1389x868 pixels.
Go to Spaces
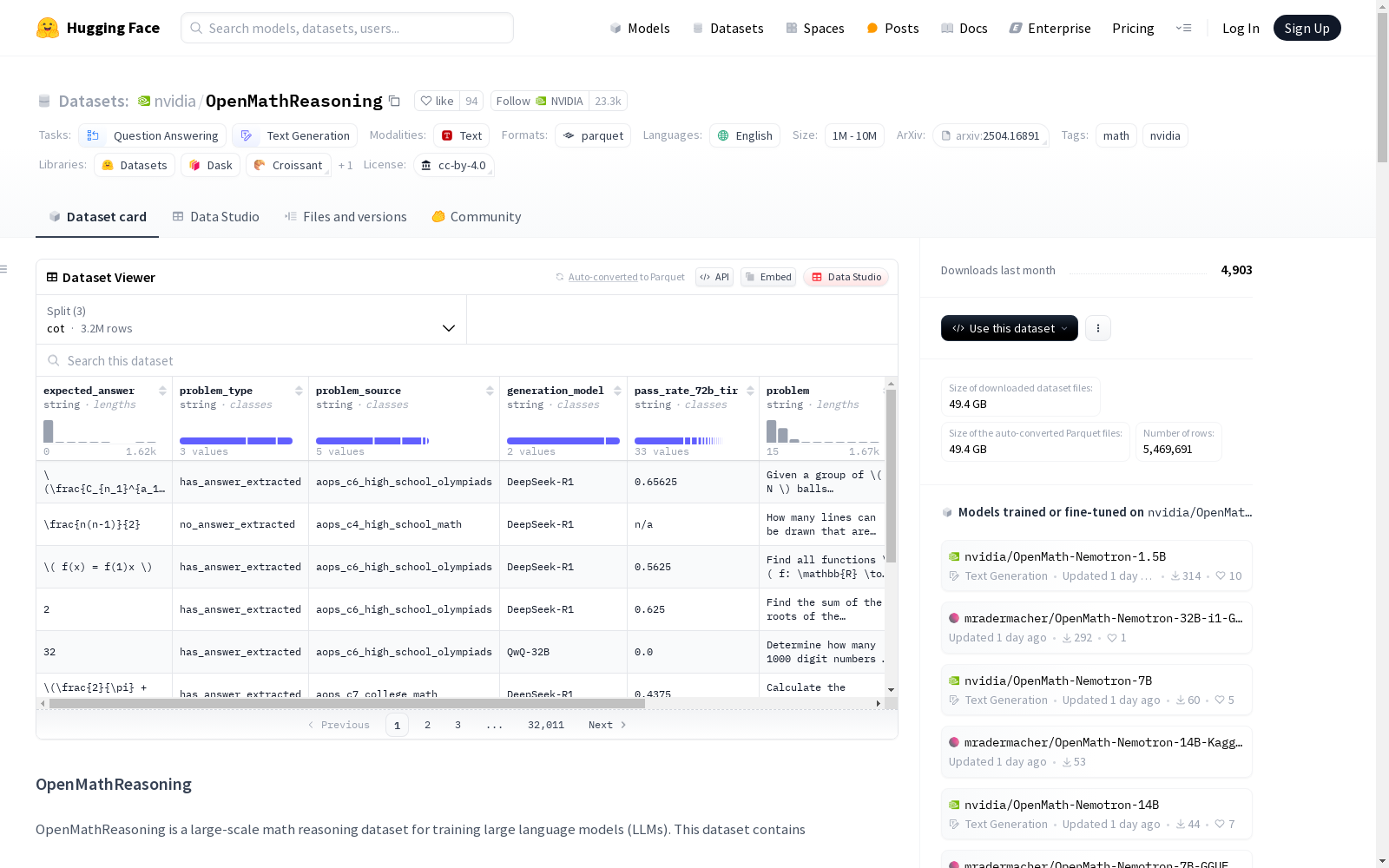click(x=815, y=28)
